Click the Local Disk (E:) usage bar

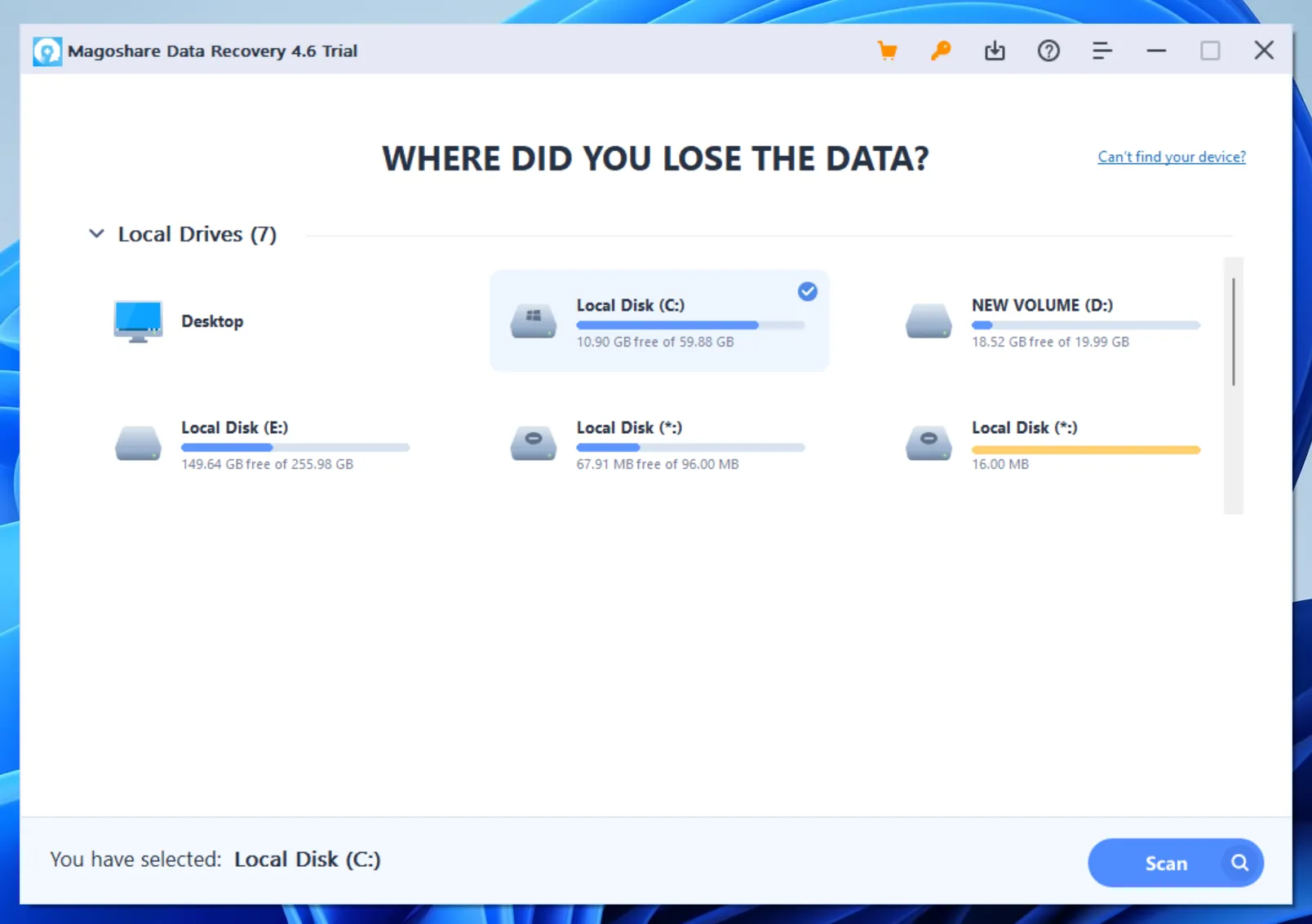(295, 448)
